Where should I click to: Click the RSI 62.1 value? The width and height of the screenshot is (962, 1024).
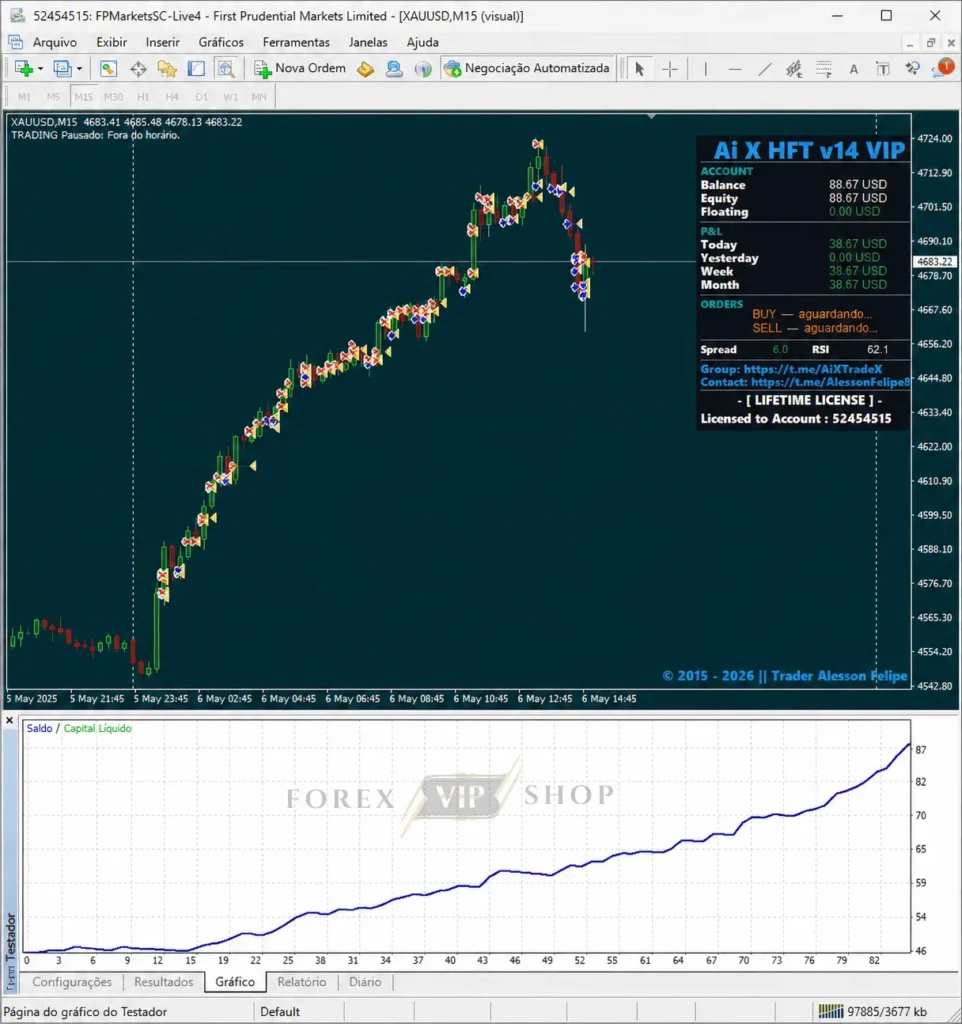(877, 349)
